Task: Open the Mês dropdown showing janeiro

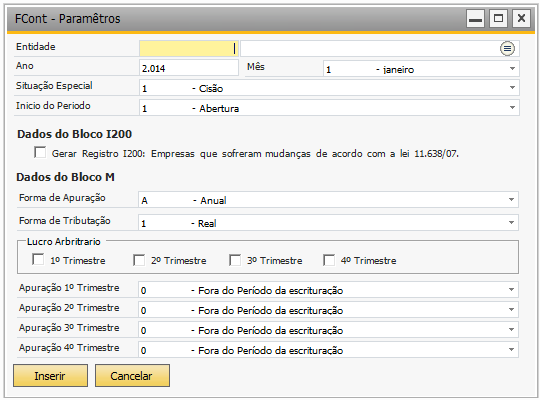Action: 421,69
